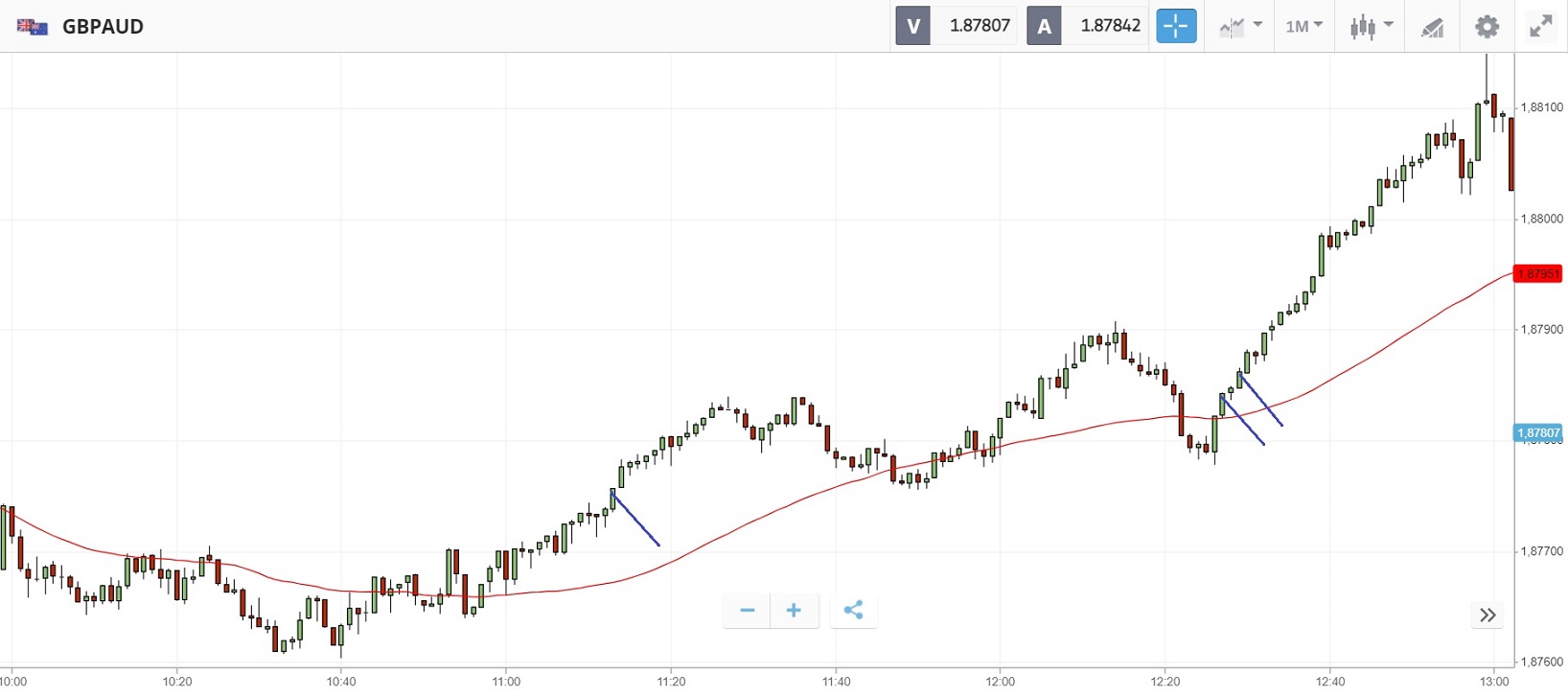
Task: Zoom in with the plus button
Action: (794, 611)
